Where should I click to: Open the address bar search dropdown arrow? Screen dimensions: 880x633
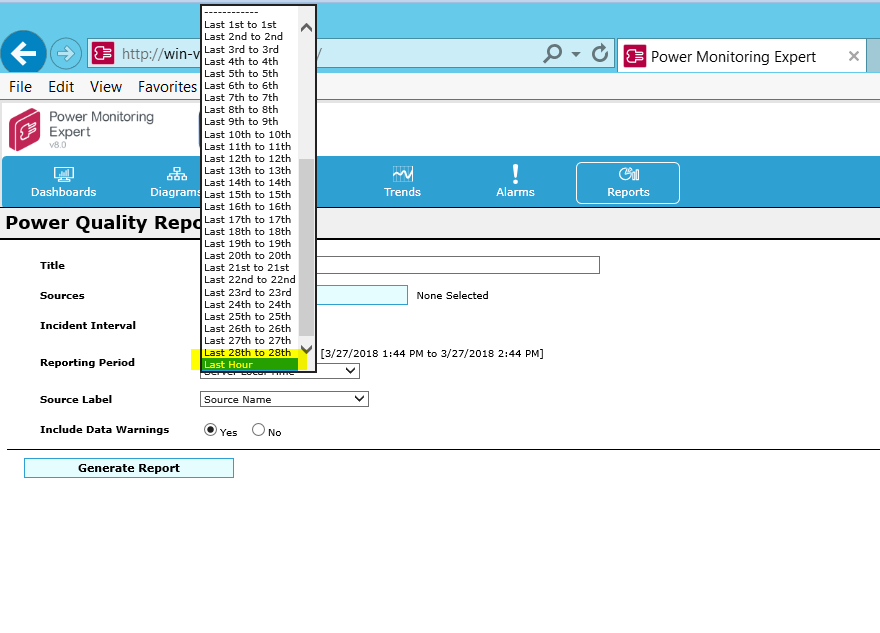tap(576, 54)
